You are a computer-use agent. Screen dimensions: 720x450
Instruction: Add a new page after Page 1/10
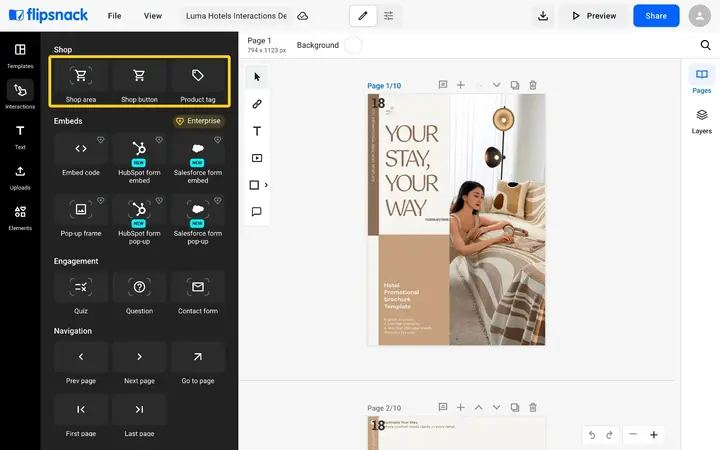coord(461,85)
